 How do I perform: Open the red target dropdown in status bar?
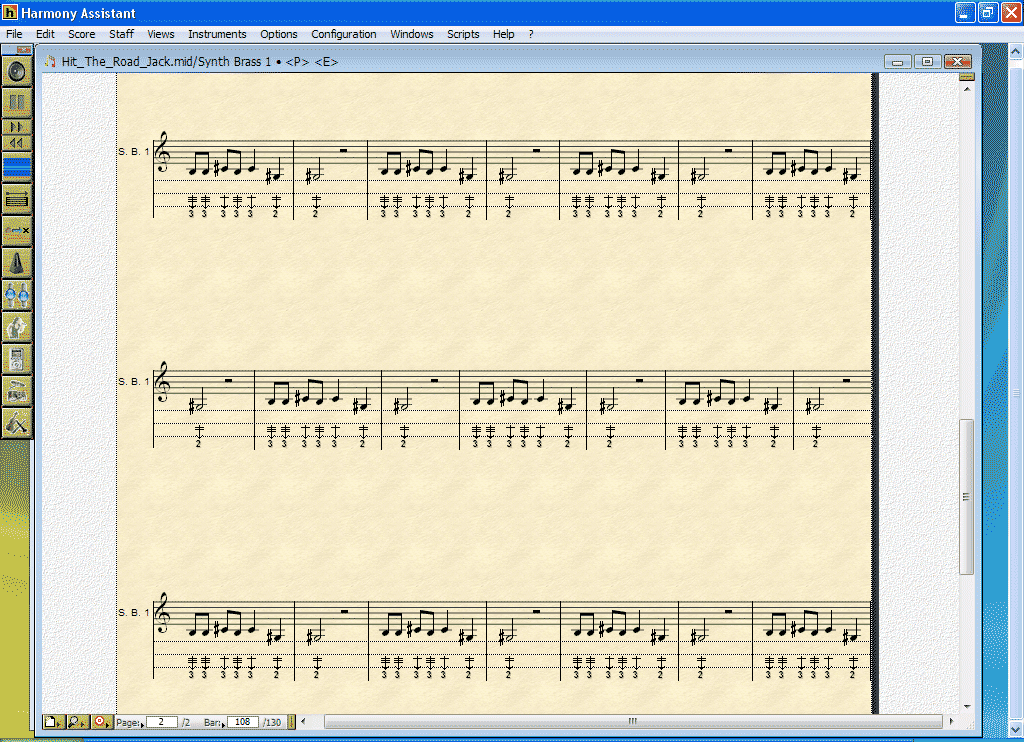103,722
